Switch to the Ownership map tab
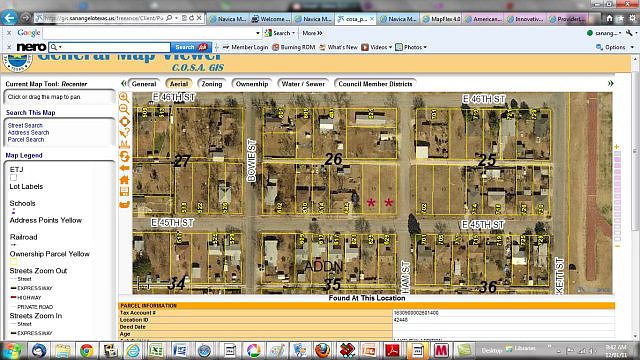640x360 pixels. [x=252, y=84]
